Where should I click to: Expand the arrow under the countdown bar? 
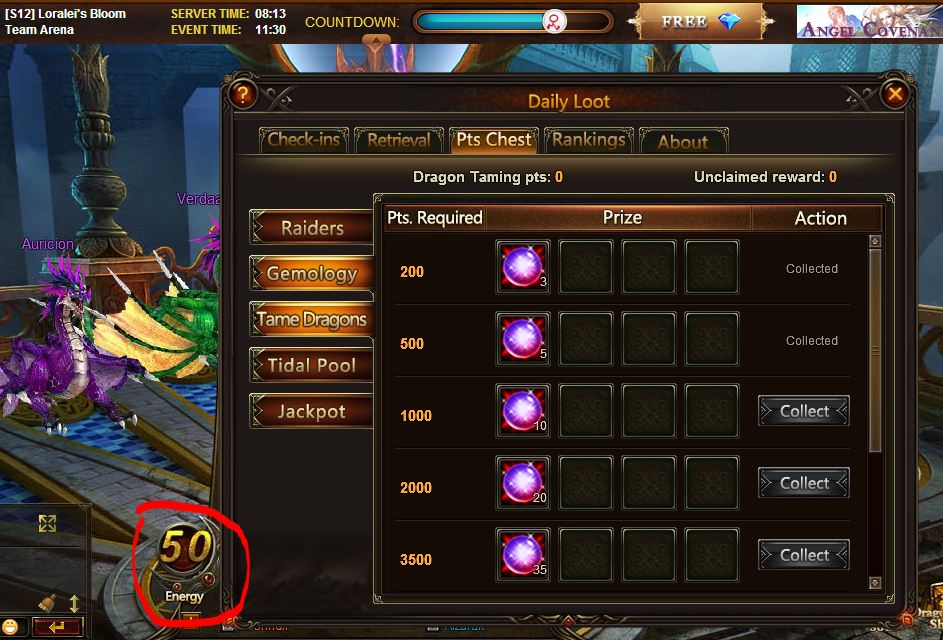tap(376, 40)
